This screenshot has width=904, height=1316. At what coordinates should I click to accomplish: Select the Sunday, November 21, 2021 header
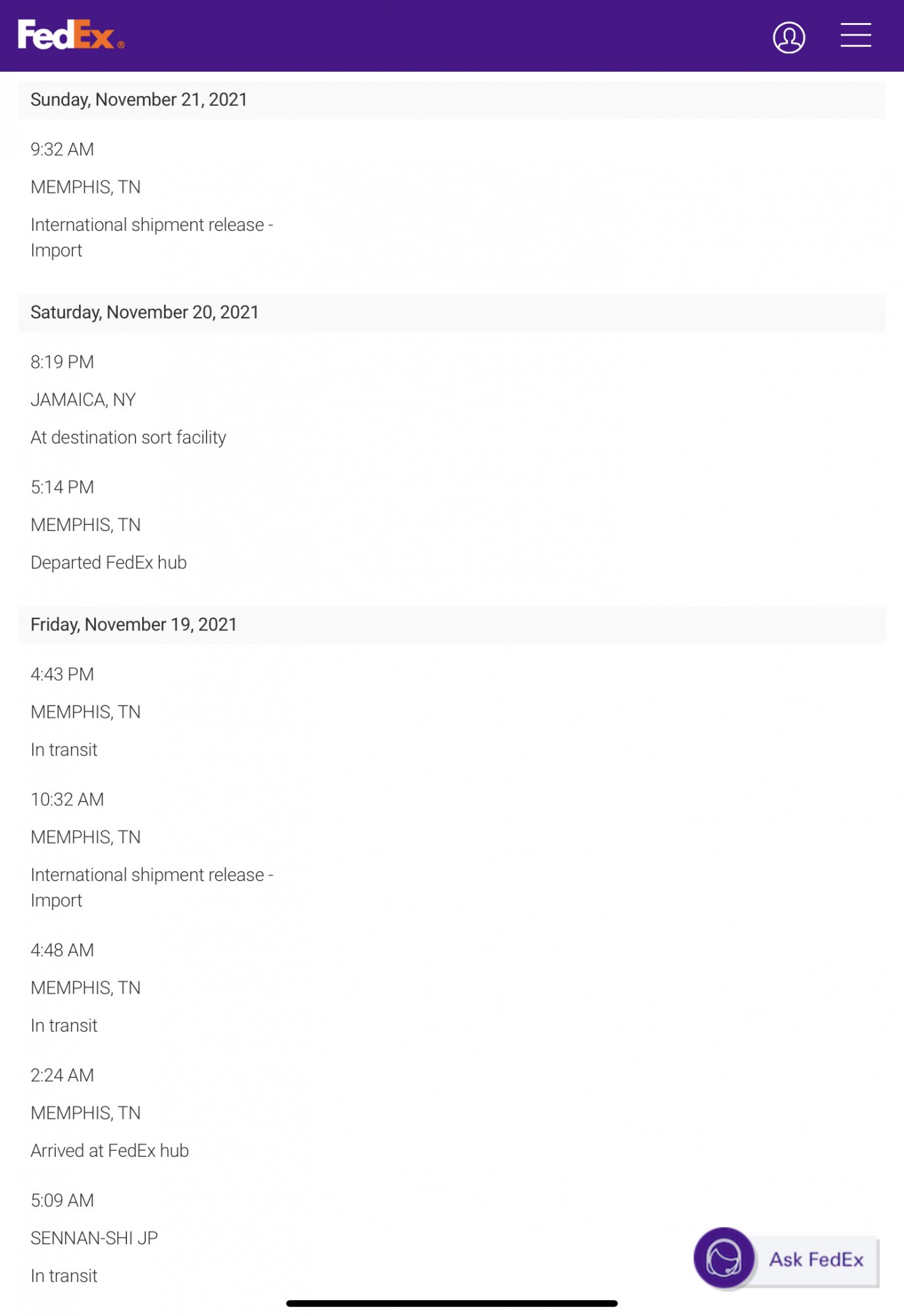click(x=139, y=99)
